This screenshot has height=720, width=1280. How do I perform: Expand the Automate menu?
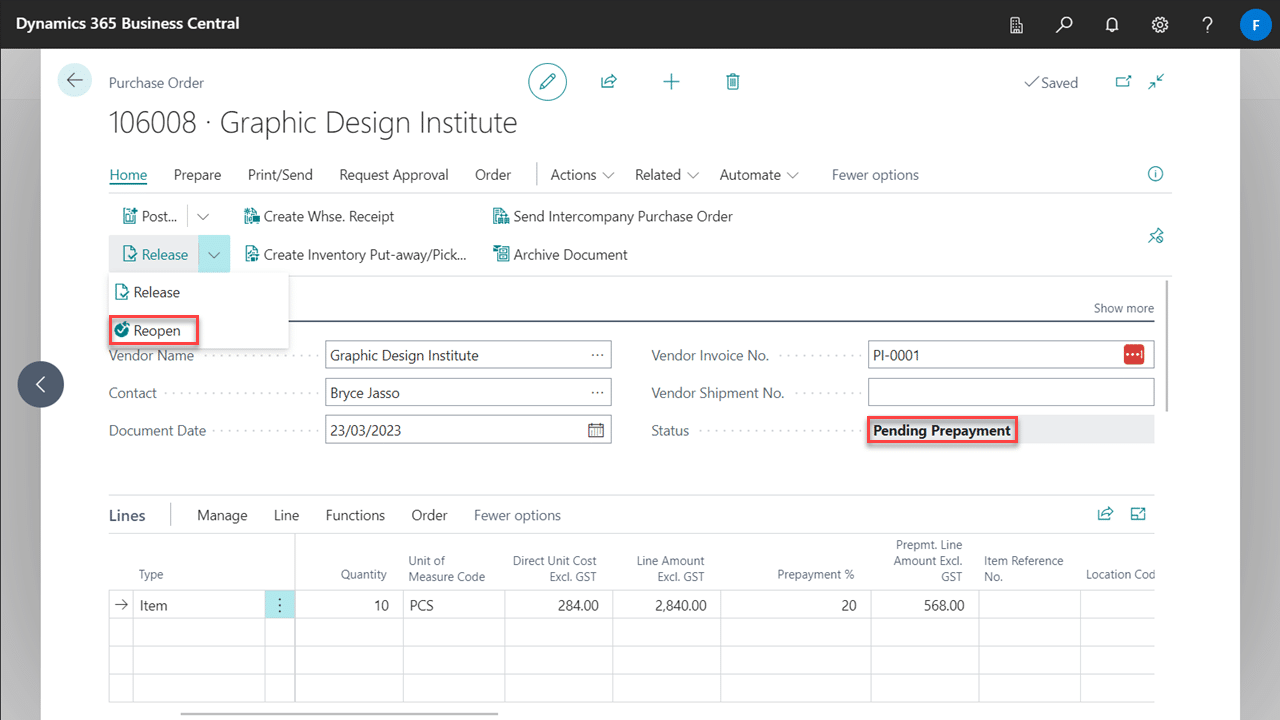pyautogui.click(x=760, y=174)
